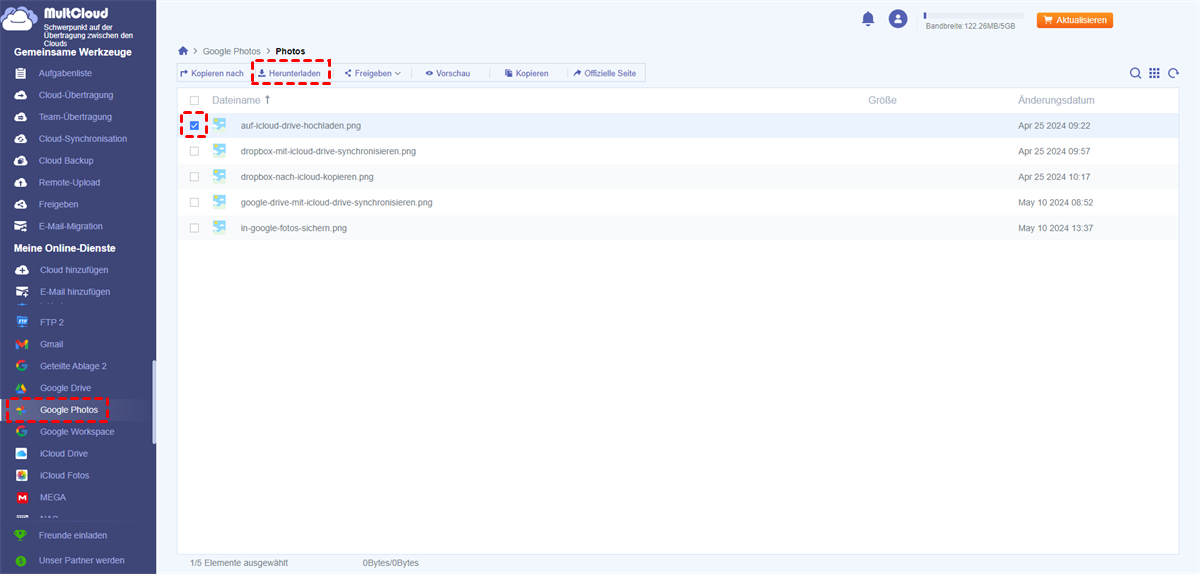
Task: Click date Apr 25 2024 10:17
Action: tap(1054, 177)
